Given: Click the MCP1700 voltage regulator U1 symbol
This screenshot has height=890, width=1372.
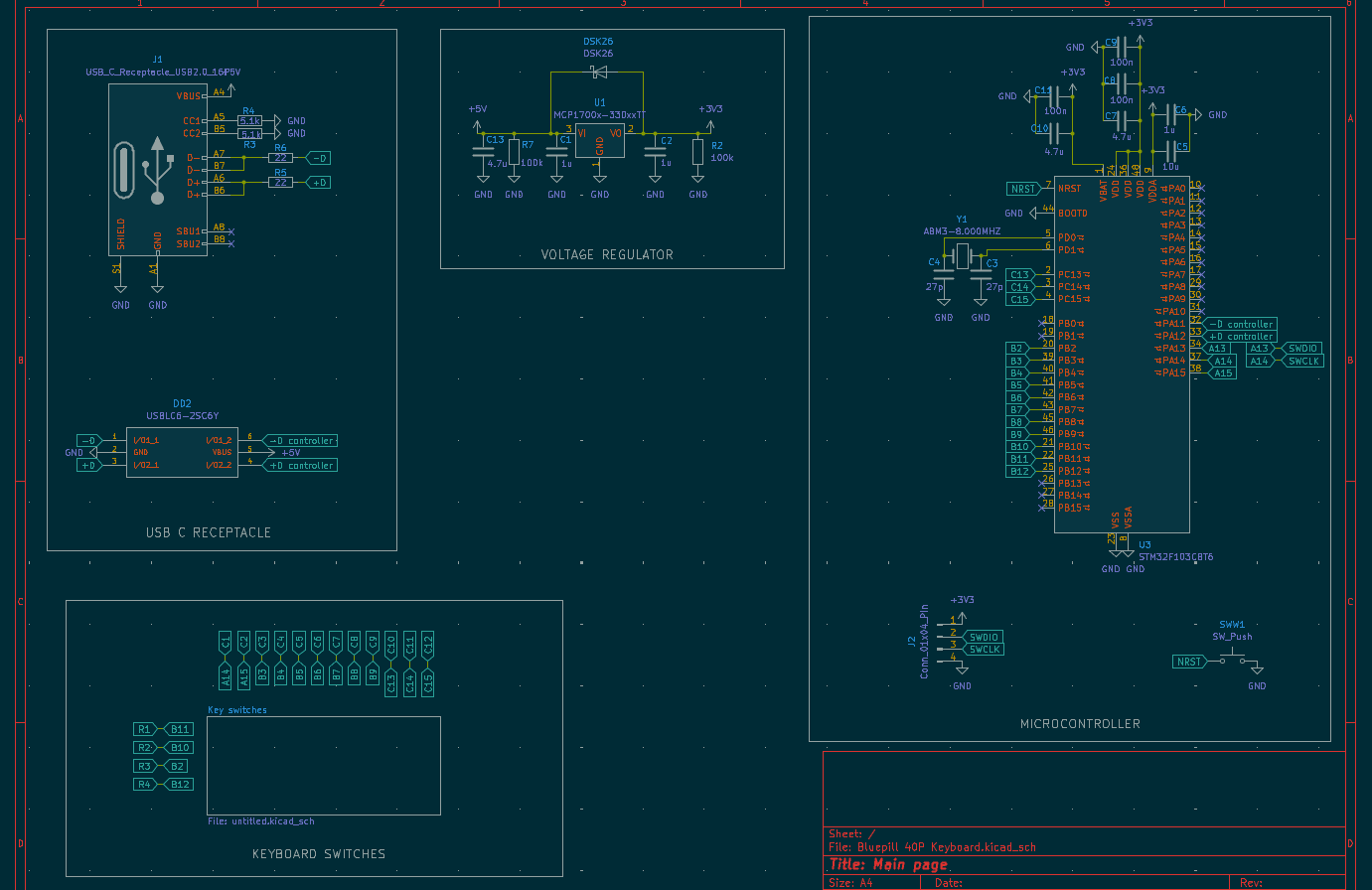Looking at the screenshot, I should [599, 141].
